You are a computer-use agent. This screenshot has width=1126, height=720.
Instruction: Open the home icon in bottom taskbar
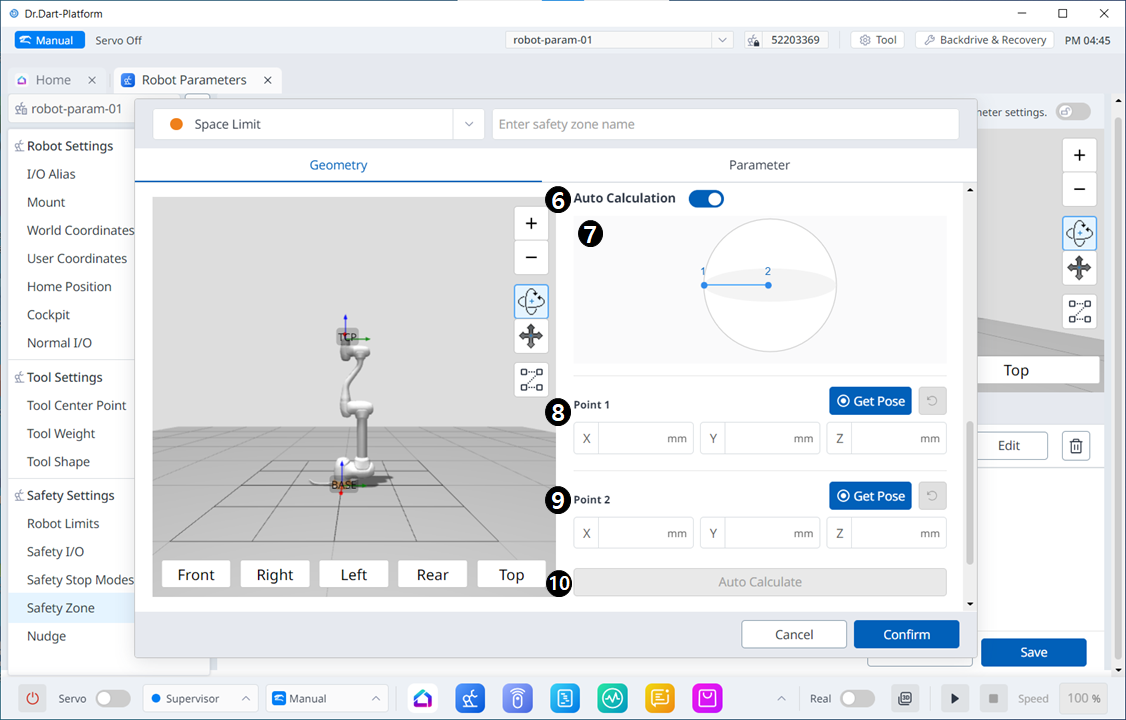[423, 698]
